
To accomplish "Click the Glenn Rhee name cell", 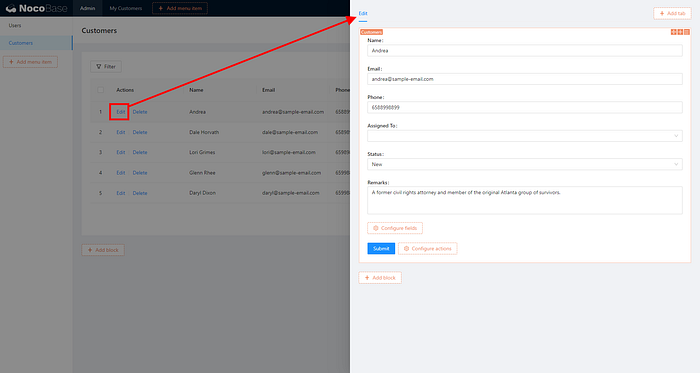I will tap(202, 173).
